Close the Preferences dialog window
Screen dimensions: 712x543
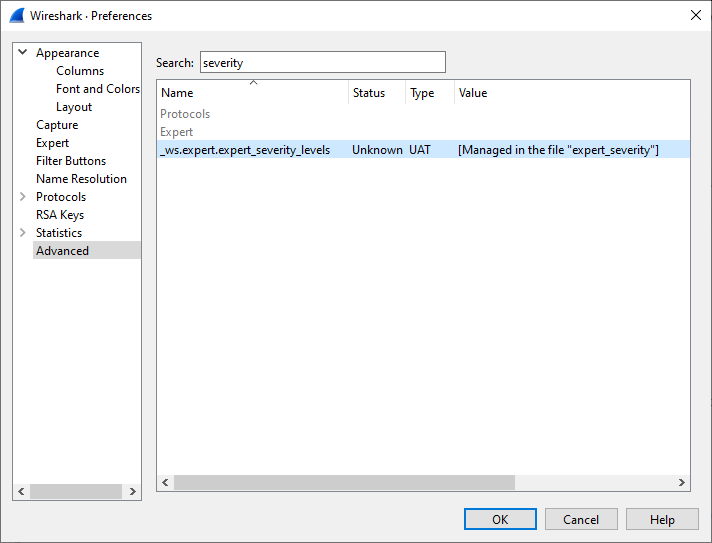(x=695, y=15)
